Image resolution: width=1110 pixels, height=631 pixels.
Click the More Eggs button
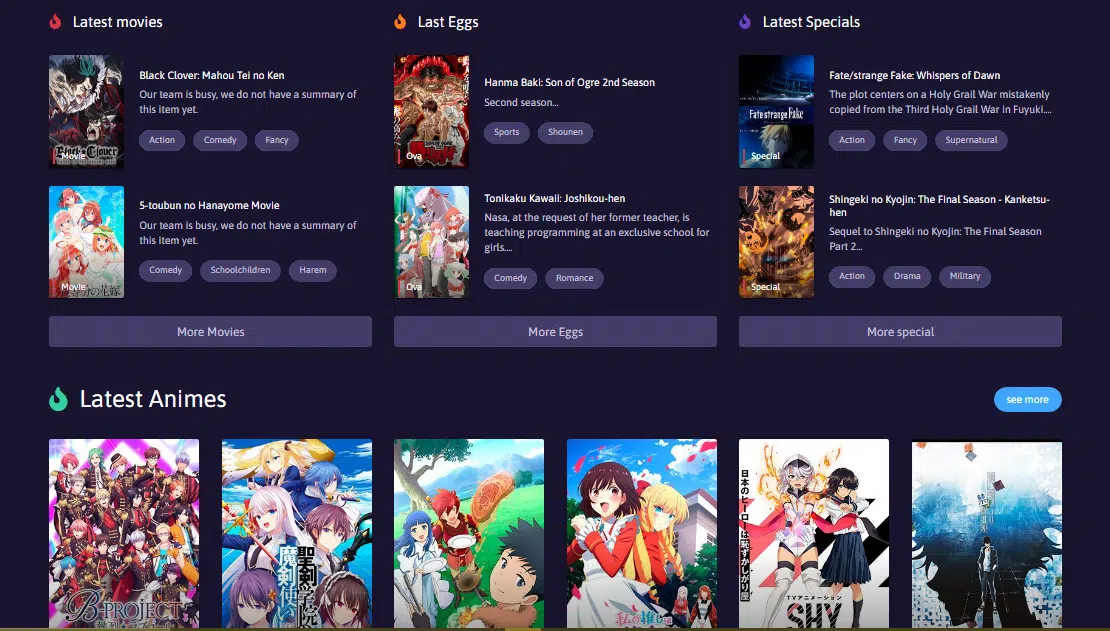tap(555, 331)
